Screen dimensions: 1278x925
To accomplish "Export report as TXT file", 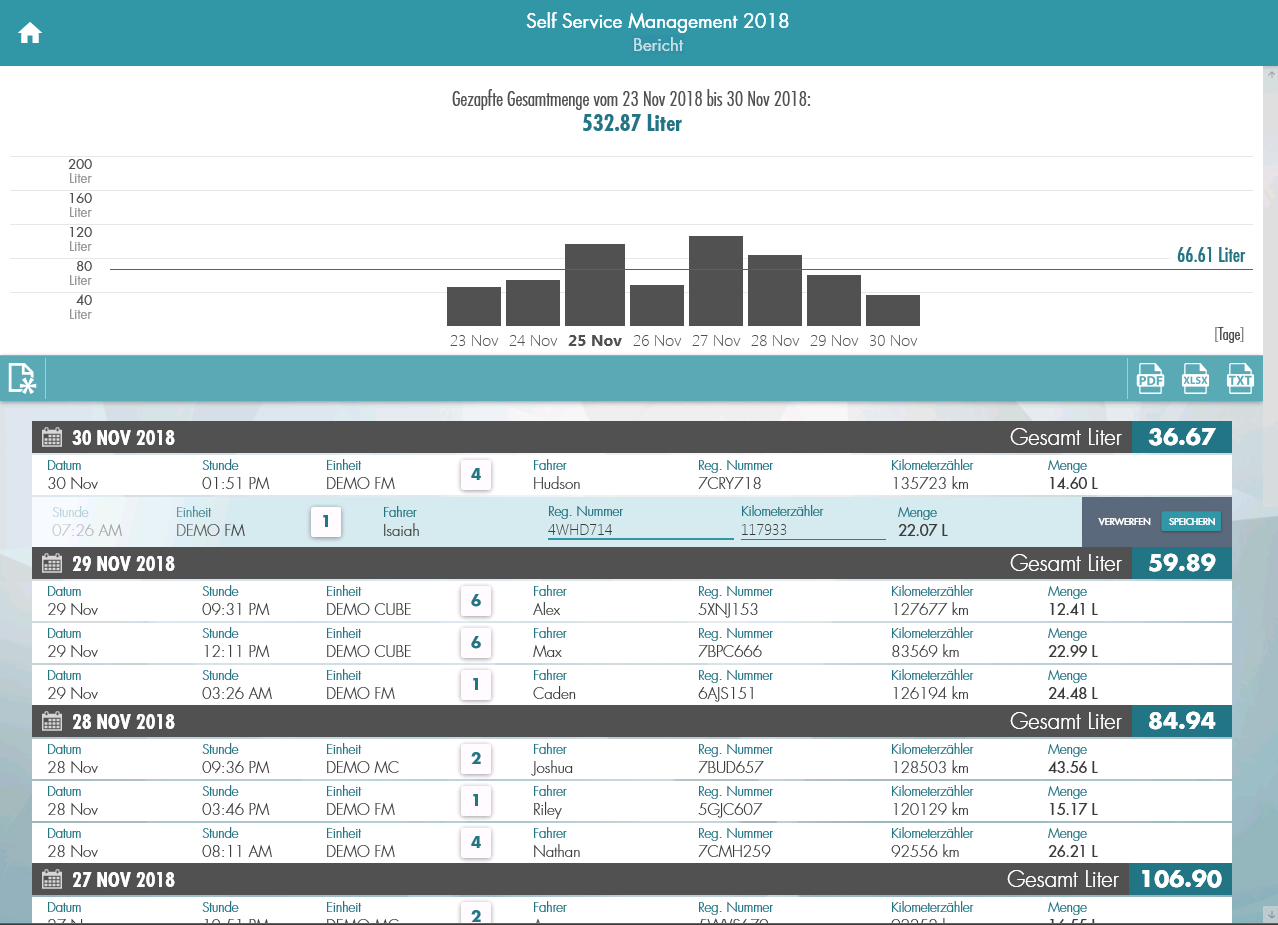I will 1240,379.
